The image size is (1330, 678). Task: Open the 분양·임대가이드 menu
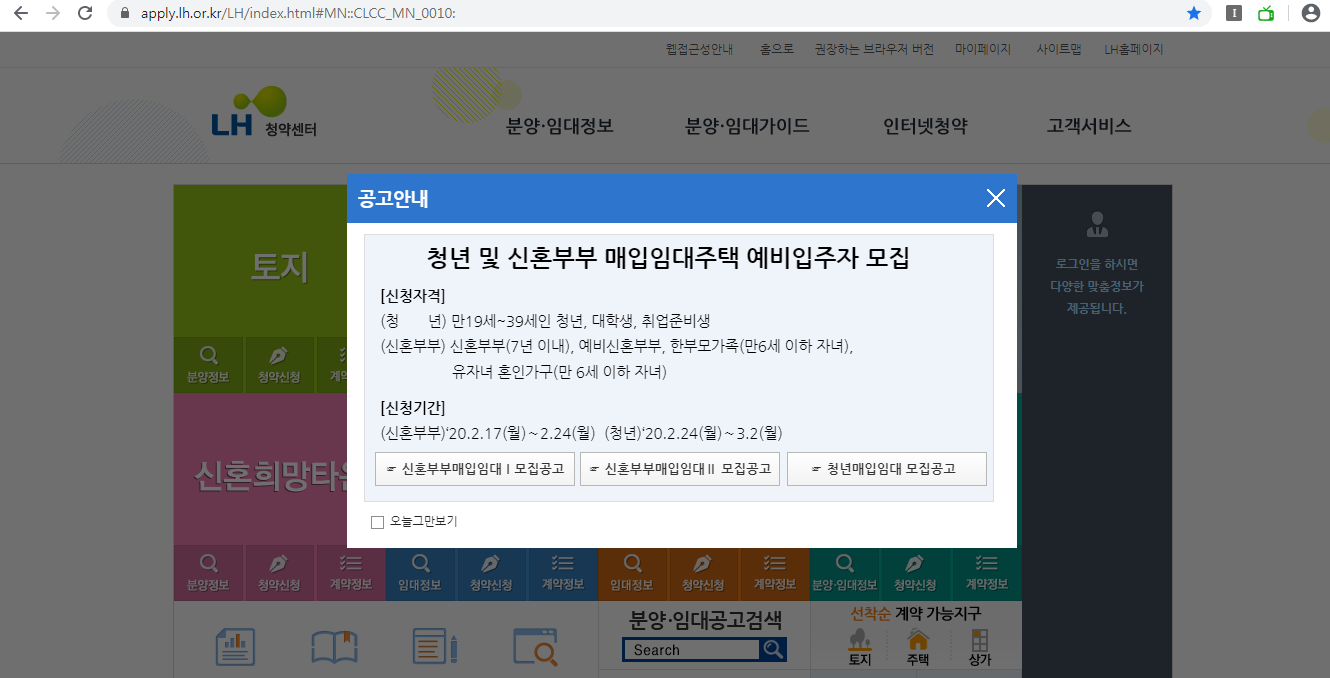(748, 127)
